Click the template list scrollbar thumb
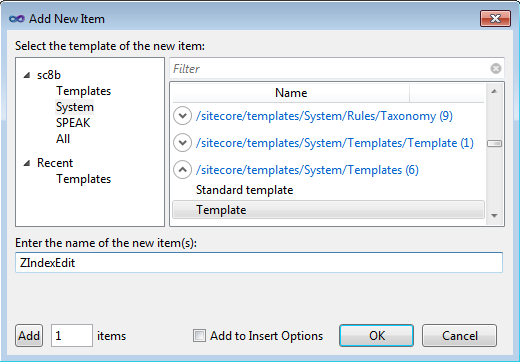This screenshot has height=362, width=520. pos(494,143)
